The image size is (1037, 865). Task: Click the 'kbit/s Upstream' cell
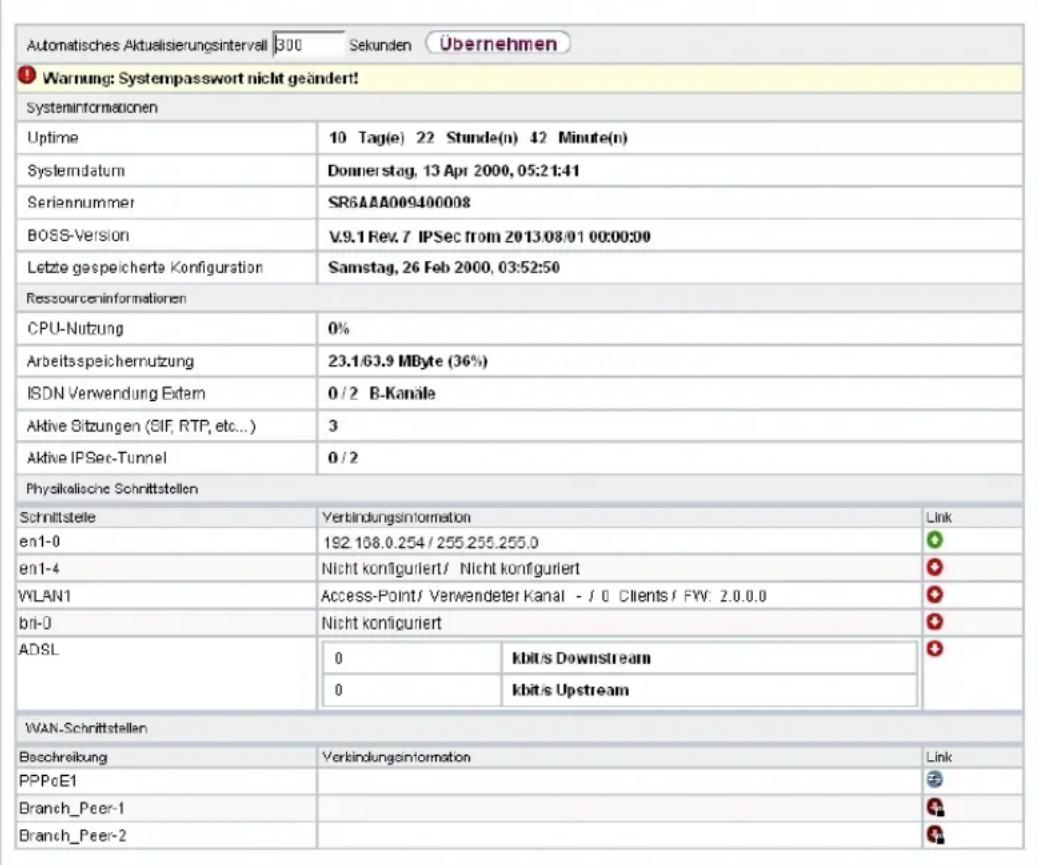(708, 690)
